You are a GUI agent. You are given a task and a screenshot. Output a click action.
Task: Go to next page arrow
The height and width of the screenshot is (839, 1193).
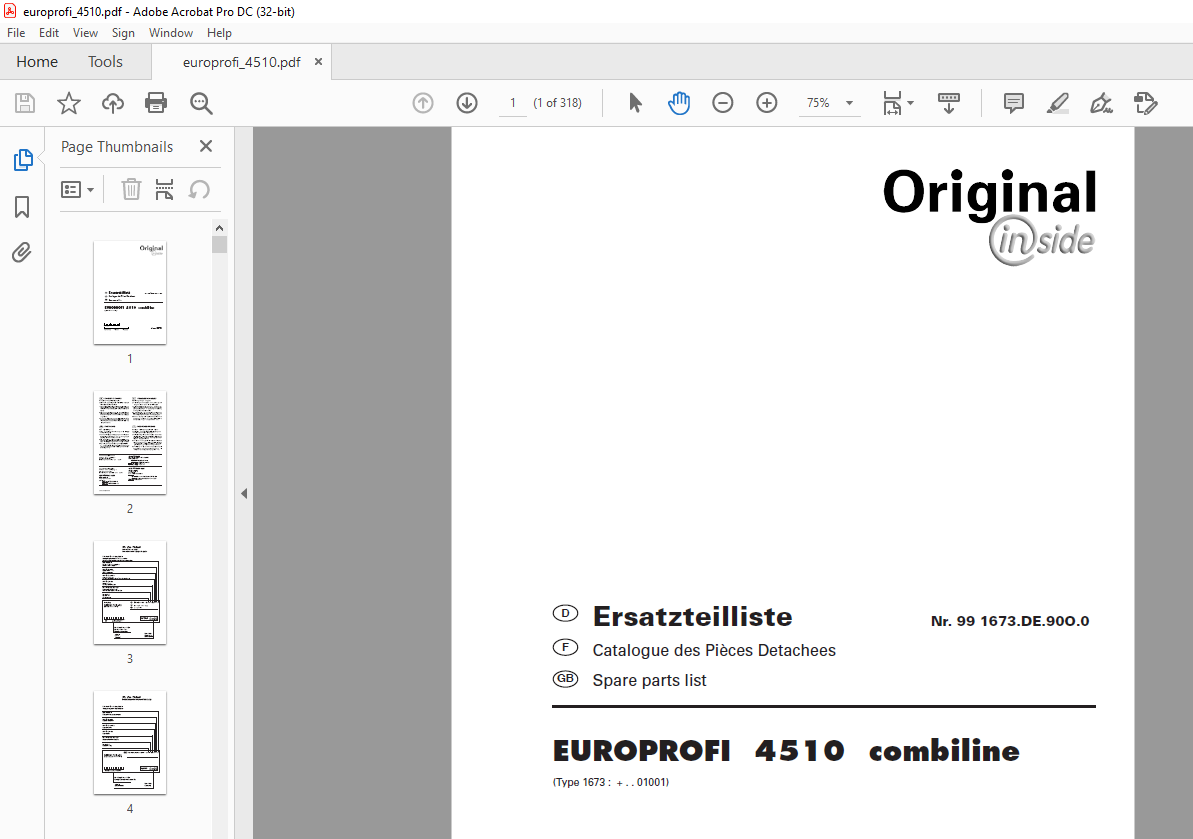[467, 103]
